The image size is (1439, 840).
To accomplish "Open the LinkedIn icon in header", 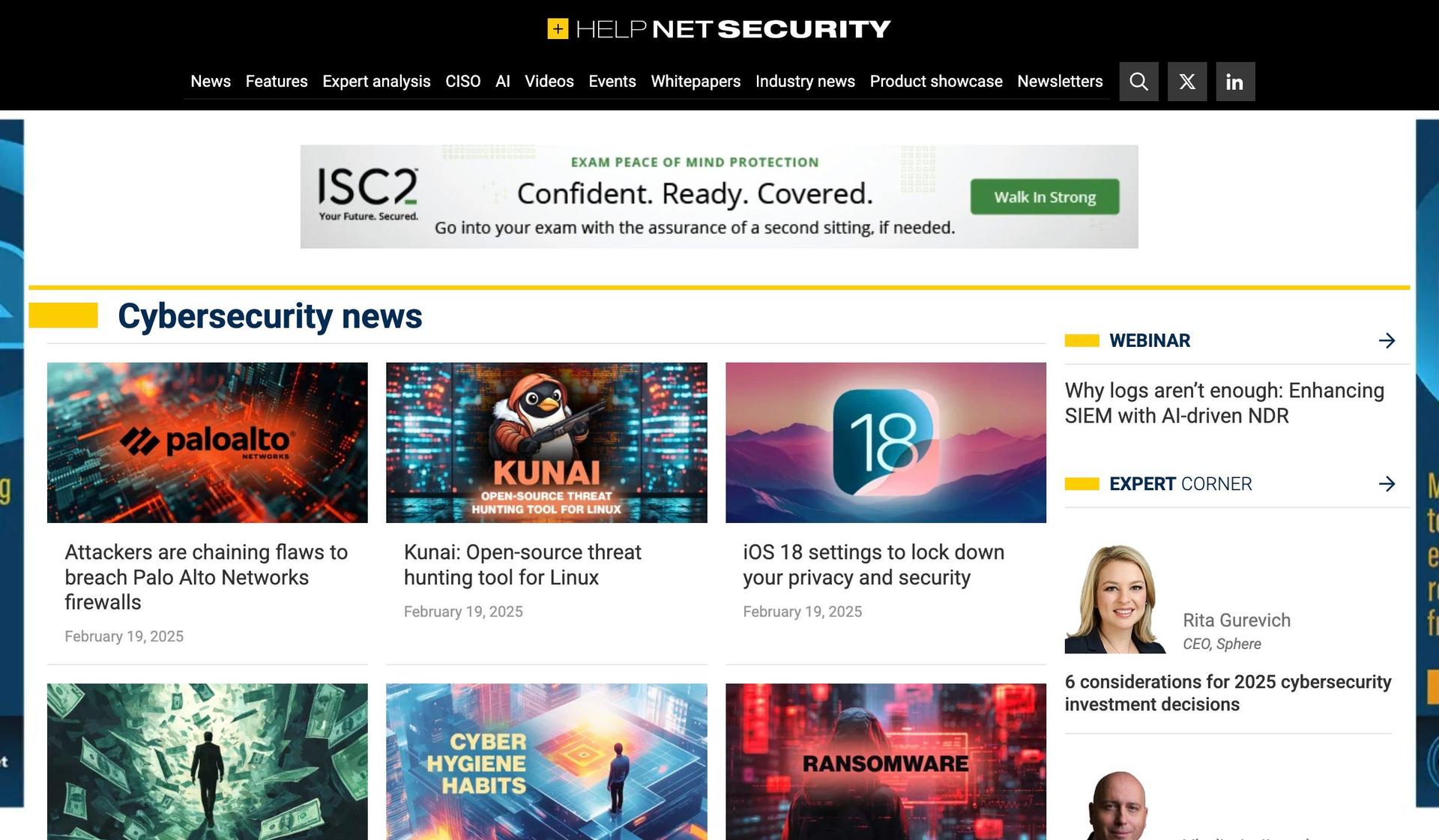I will [x=1235, y=82].
